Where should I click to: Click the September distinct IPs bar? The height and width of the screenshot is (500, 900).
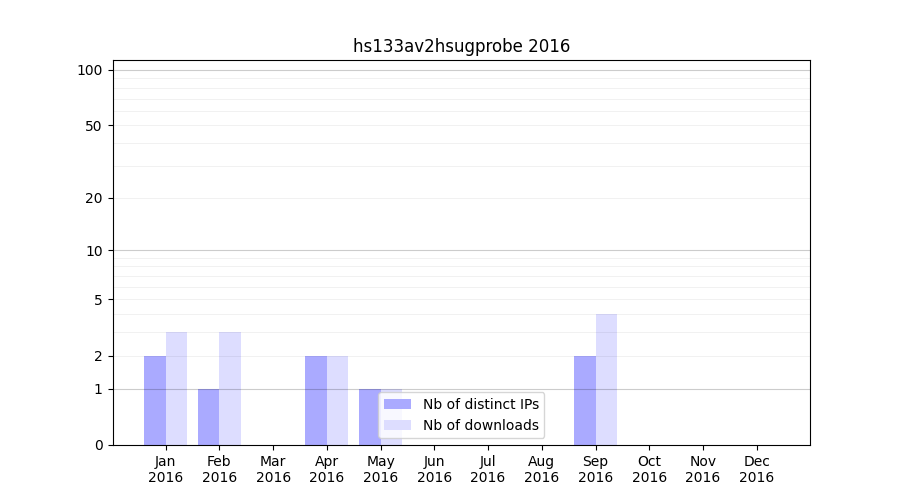[x=584, y=400]
